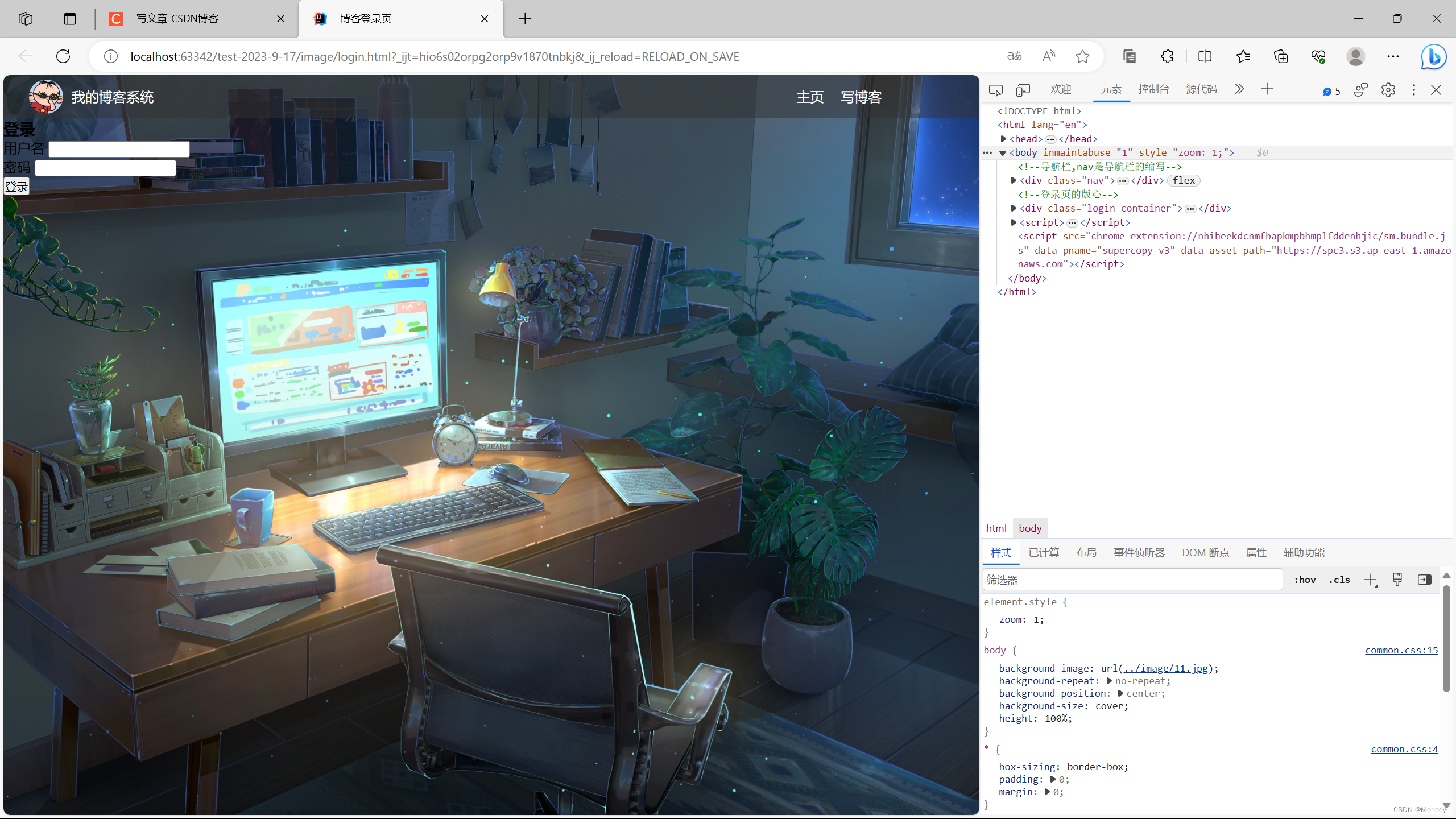Expand margin shorthand triangle

click(x=1048, y=792)
